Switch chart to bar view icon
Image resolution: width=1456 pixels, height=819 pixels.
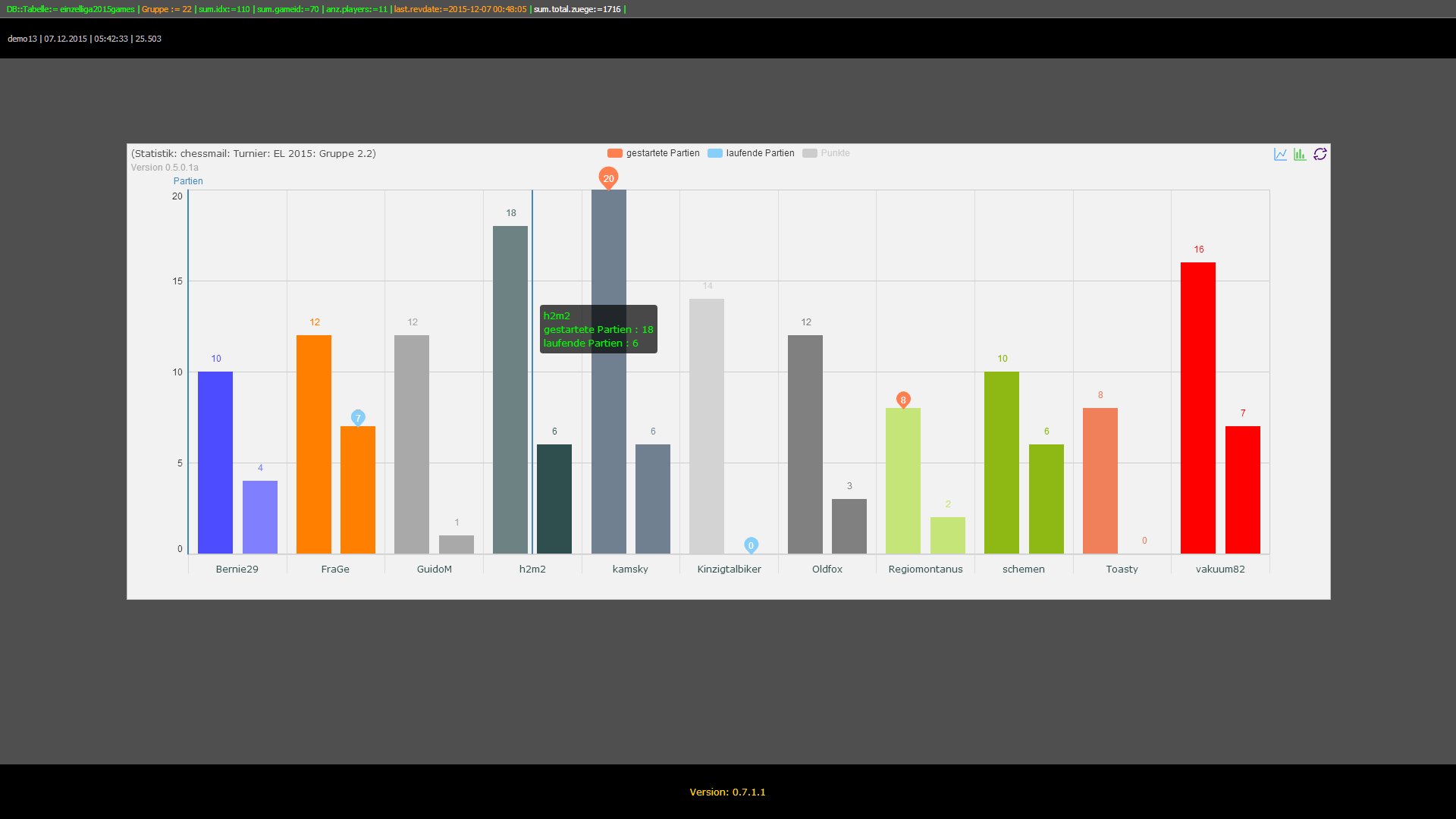[x=1300, y=154]
